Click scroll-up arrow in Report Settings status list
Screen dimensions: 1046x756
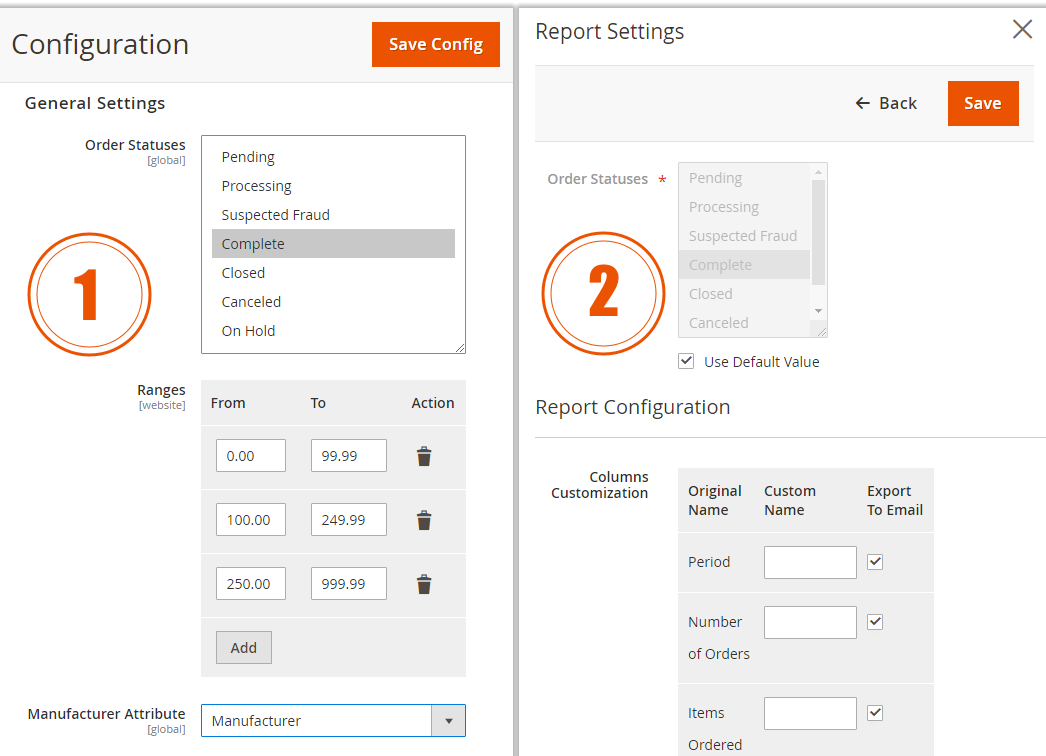tap(819, 172)
